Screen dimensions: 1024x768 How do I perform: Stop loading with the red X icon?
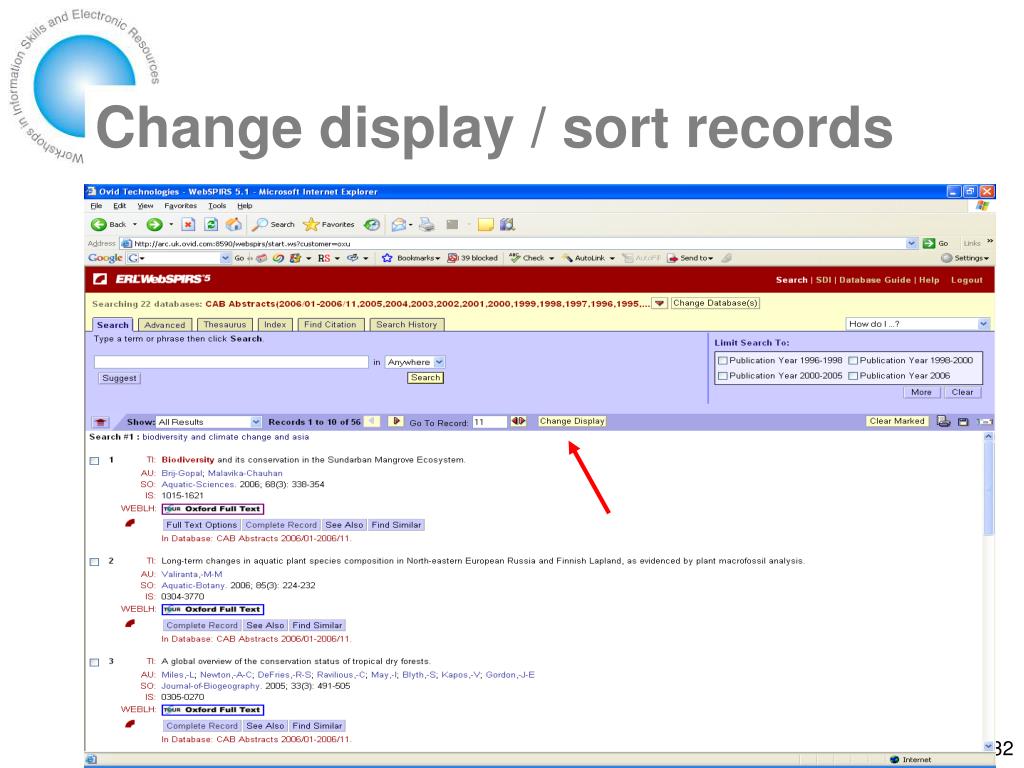pos(188,224)
